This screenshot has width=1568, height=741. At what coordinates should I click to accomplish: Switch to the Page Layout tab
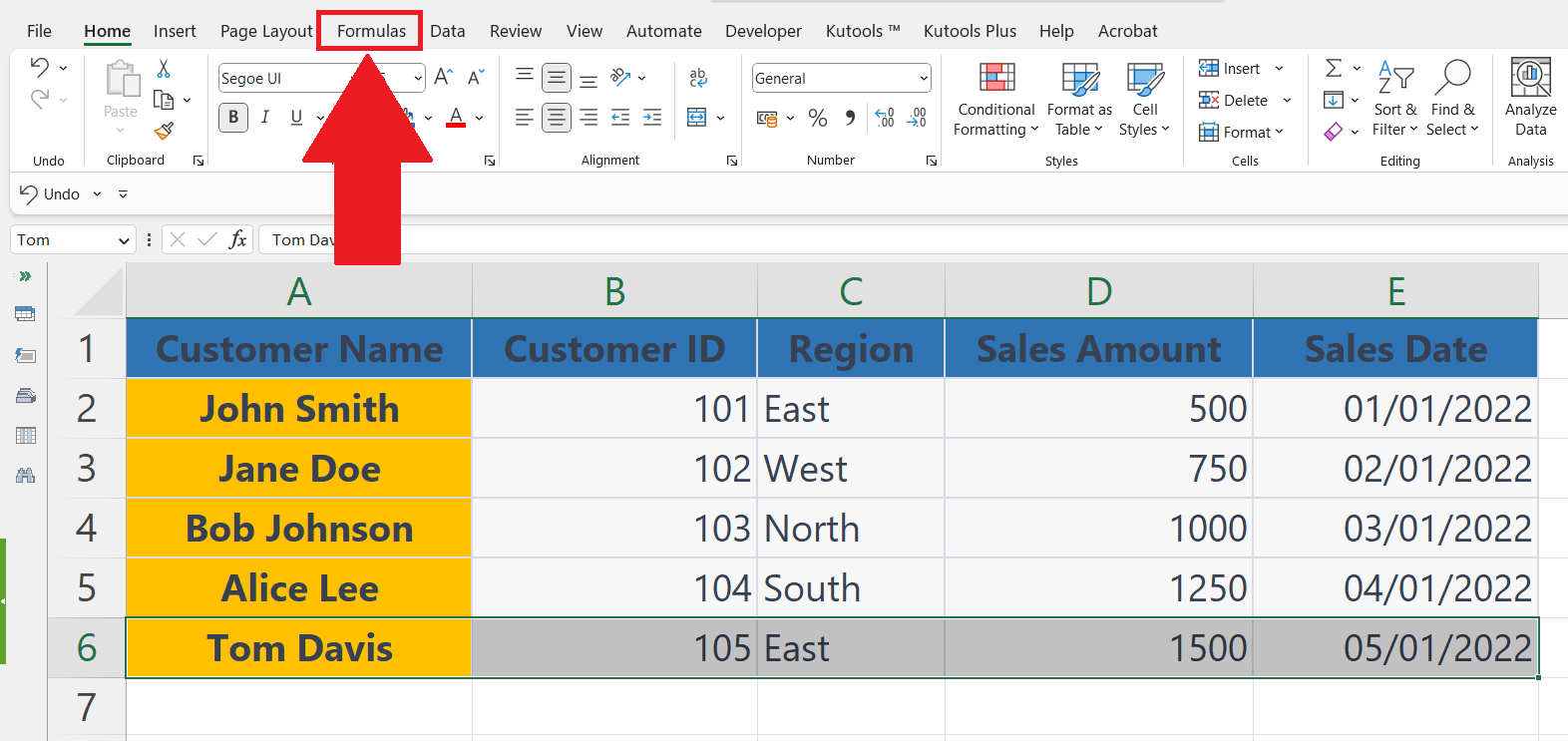(x=266, y=31)
